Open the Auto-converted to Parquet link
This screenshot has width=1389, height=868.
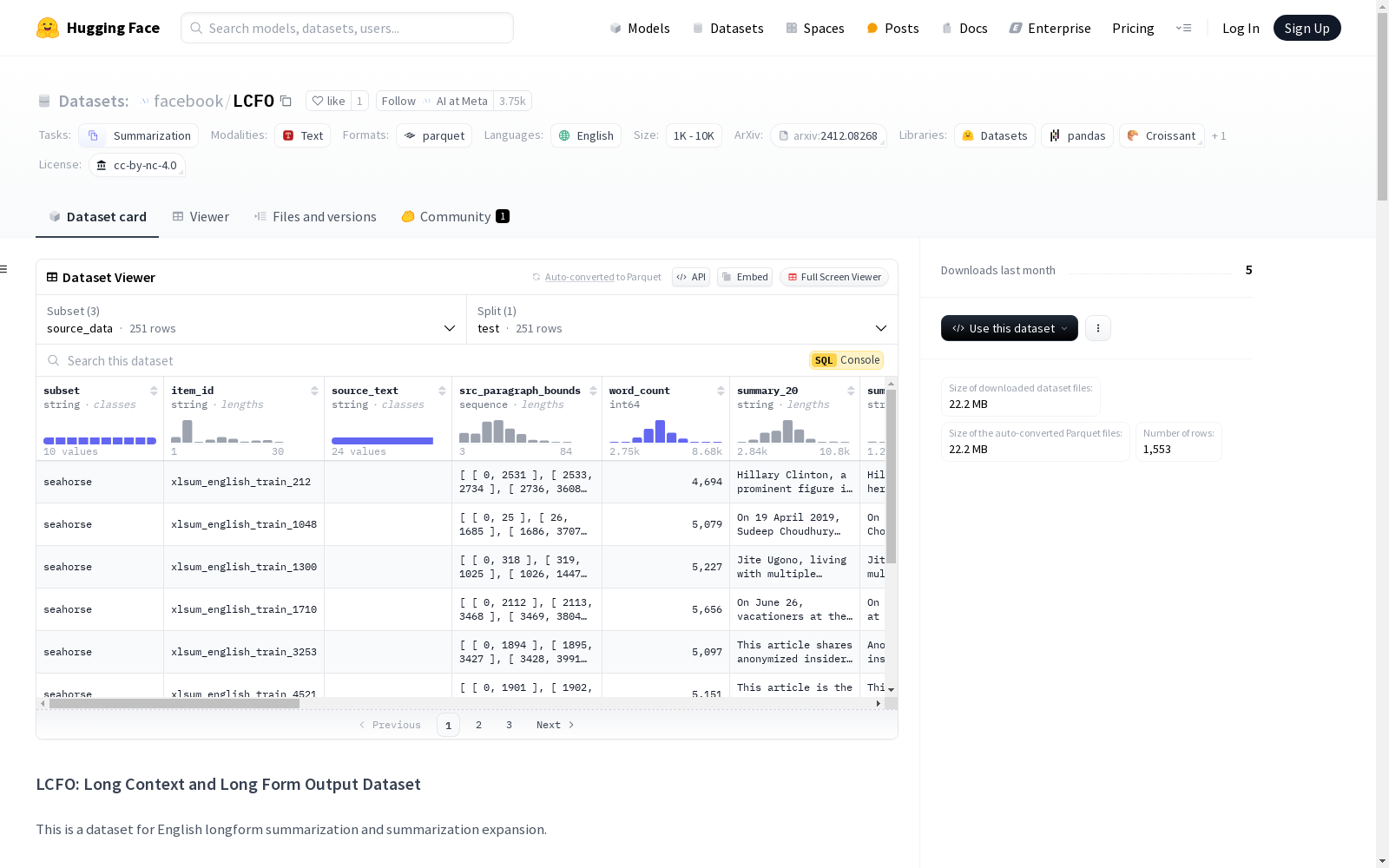[x=602, y=277]
